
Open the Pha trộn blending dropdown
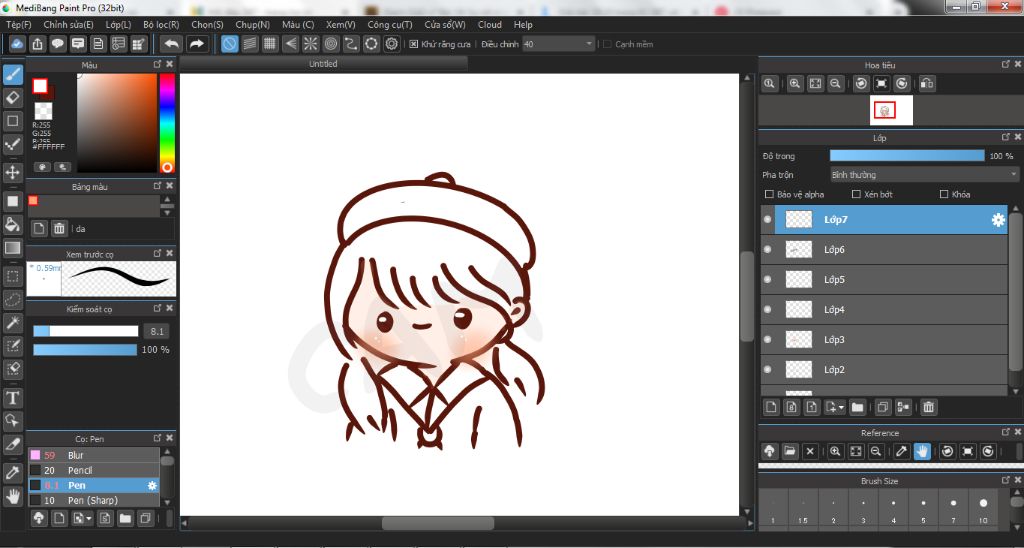pyautogui.click(x=924, y=174)
